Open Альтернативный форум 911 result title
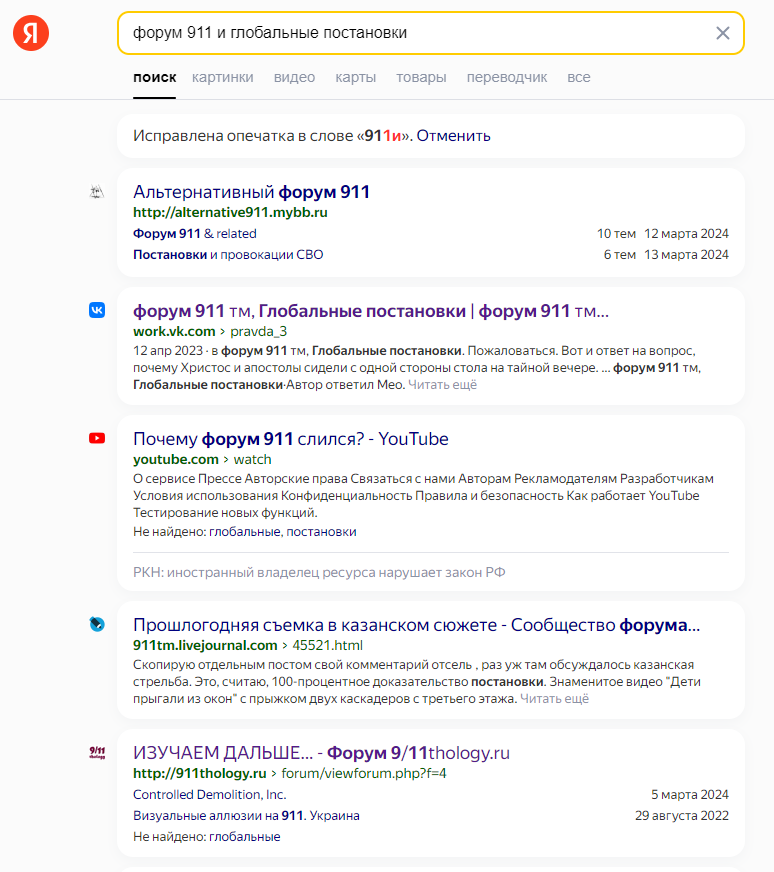Viewport: 774px width, 872px height. 251,192
